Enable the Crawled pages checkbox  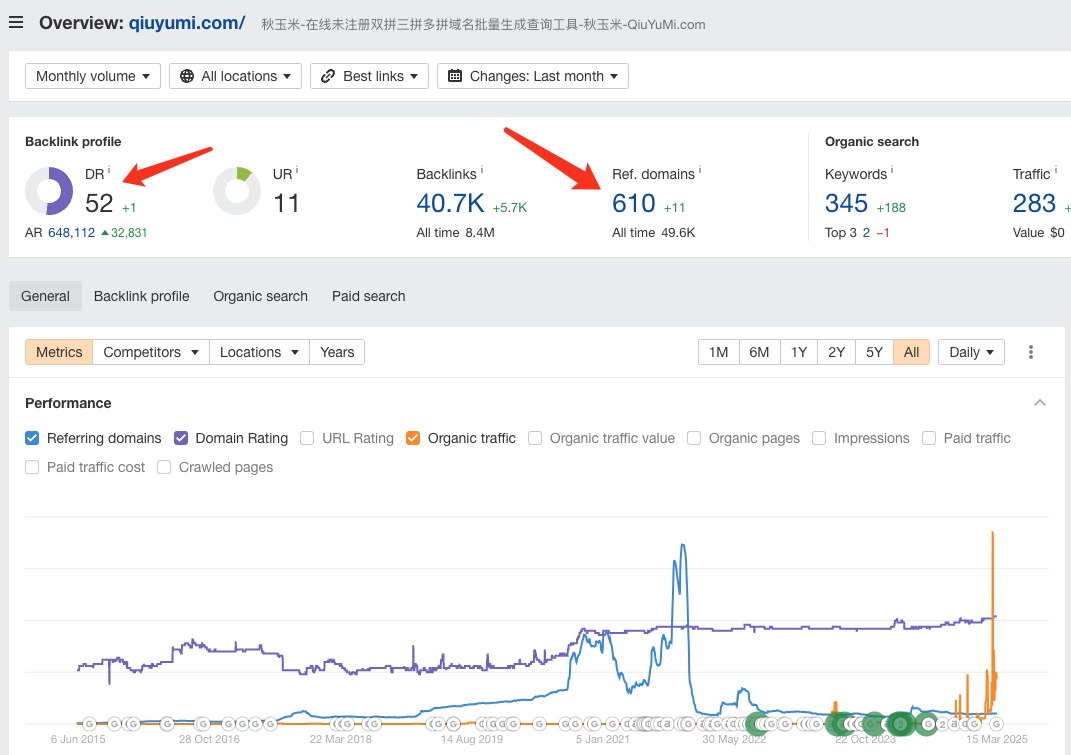click(x=164, y=467)
